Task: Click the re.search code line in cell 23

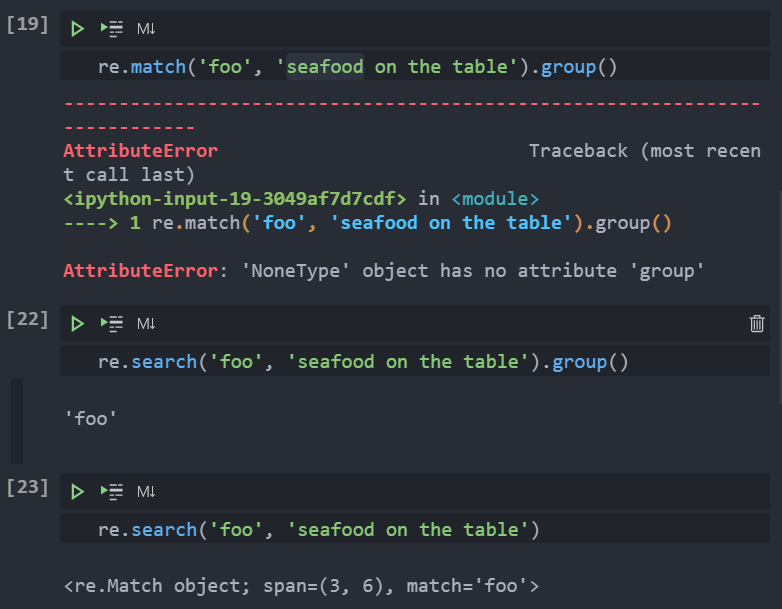Action: 319,530
